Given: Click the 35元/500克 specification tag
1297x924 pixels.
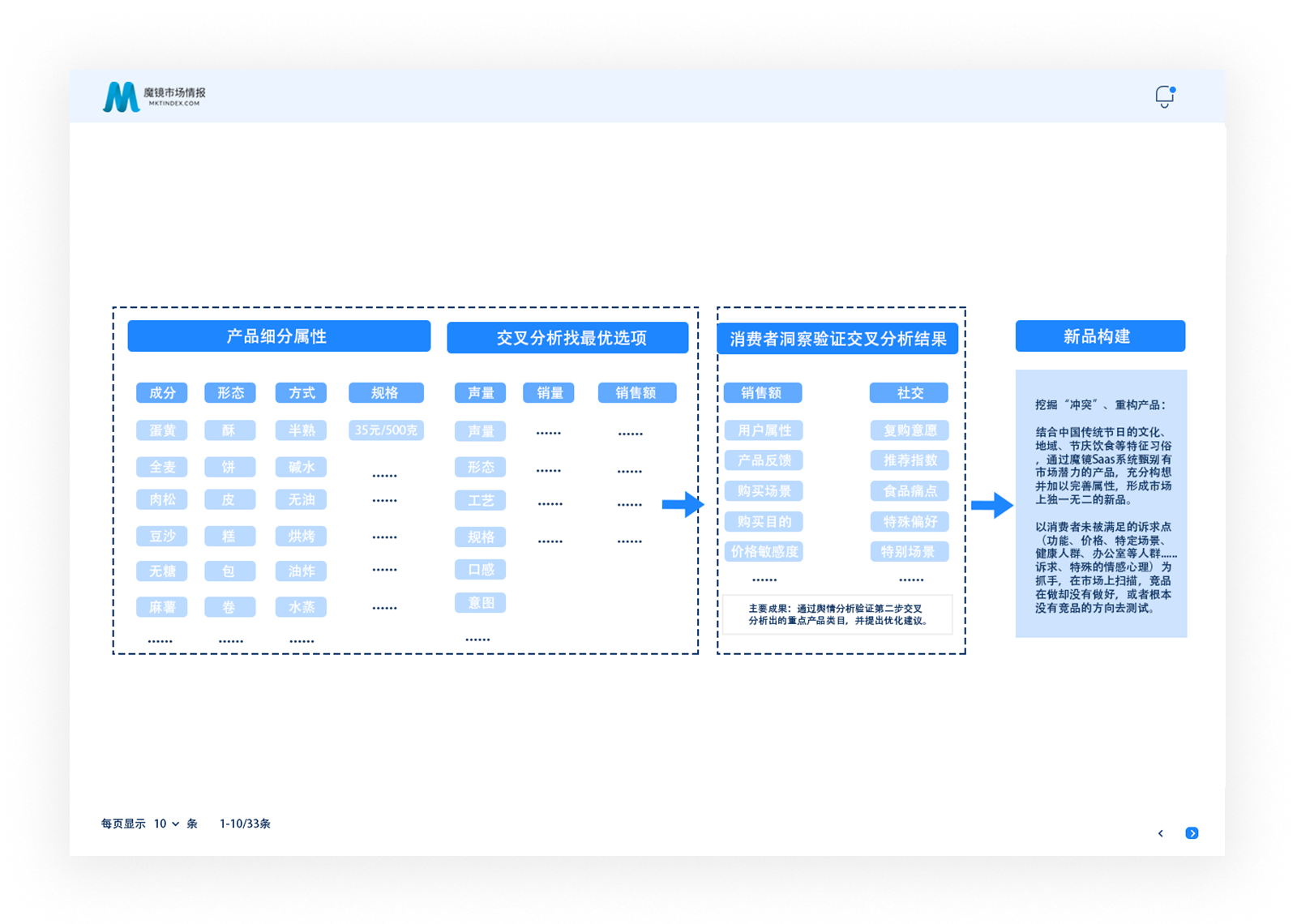Looking at the screenshot, I should (x=386, y=430).
